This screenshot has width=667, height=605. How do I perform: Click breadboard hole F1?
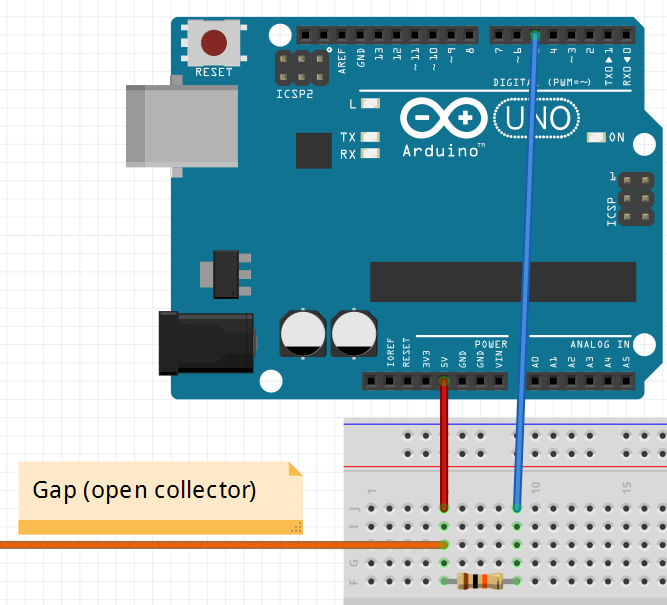coord(371,581)
